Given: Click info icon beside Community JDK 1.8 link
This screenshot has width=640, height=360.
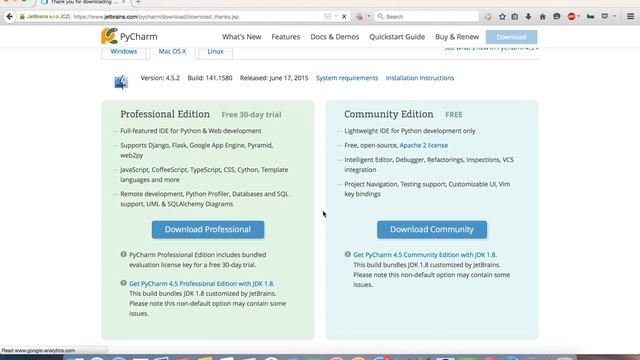Looking at the screenshot, I should 347,254.
